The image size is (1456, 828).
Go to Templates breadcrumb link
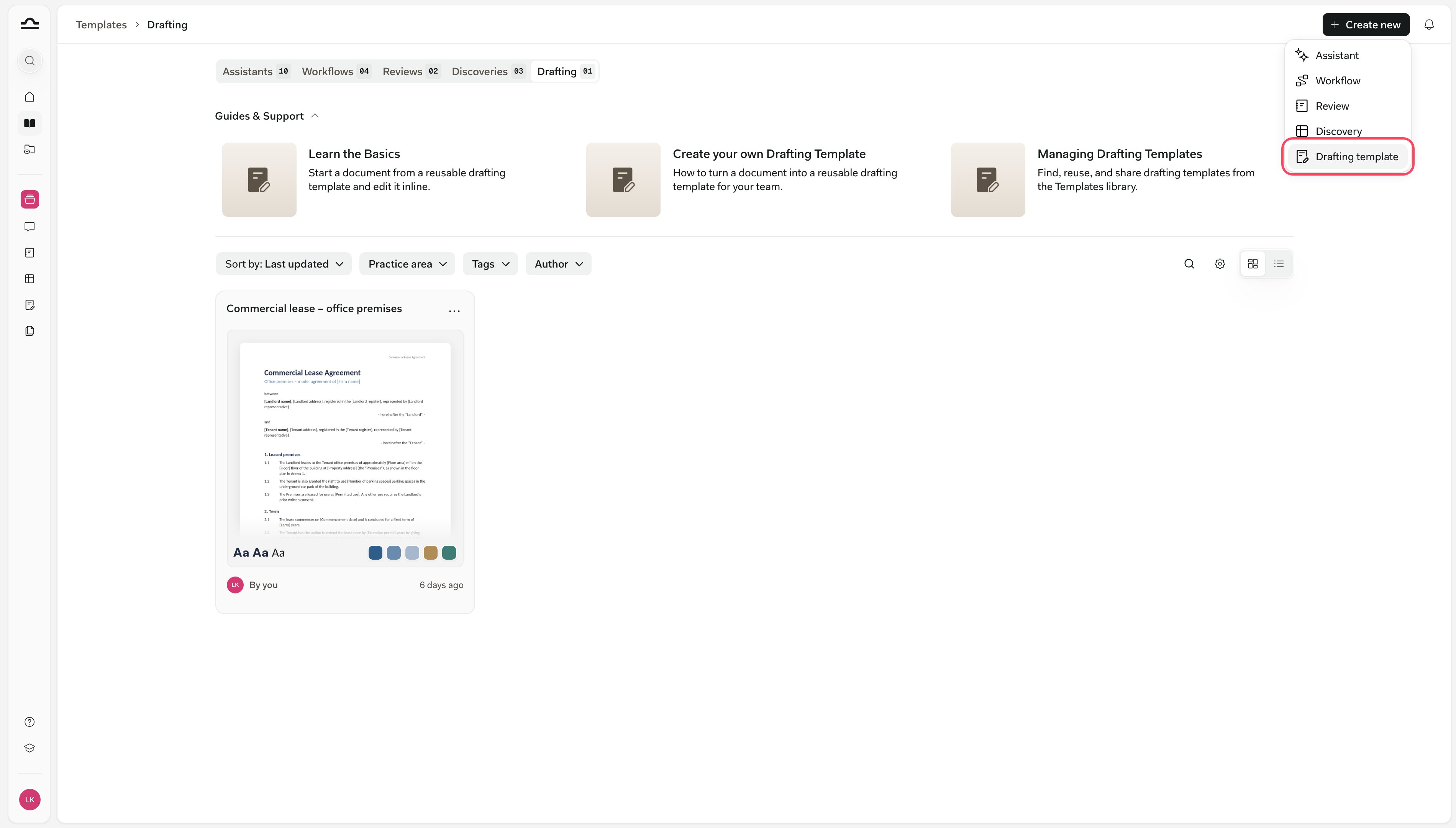[x=101, y=25]
